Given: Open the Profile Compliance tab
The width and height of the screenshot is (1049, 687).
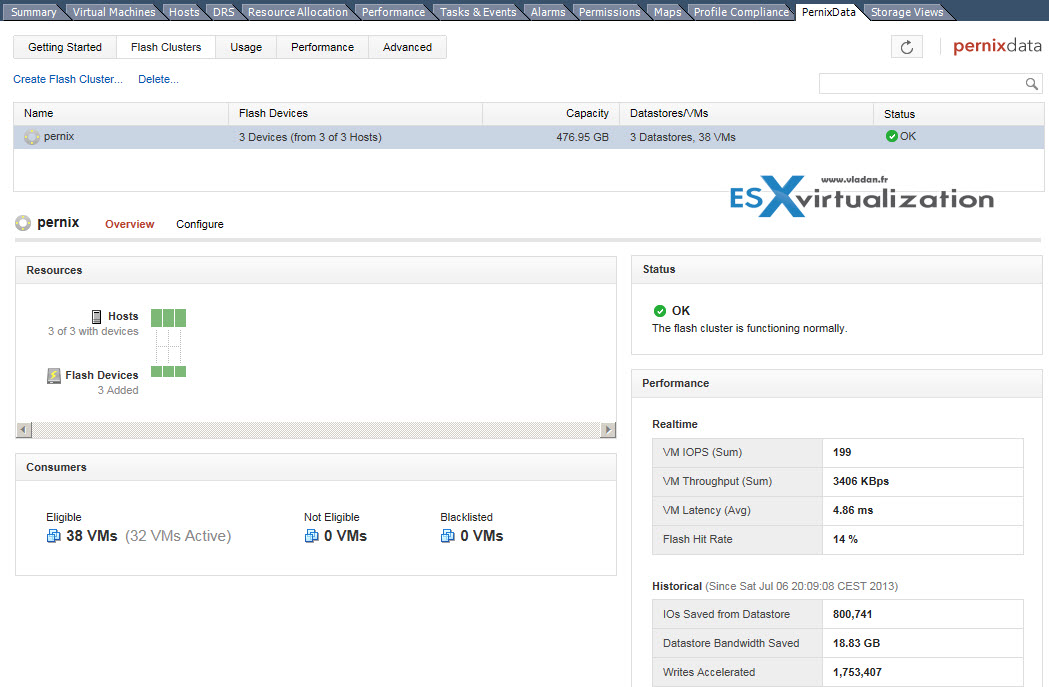Looking at the screenshot, I should 741,12.
